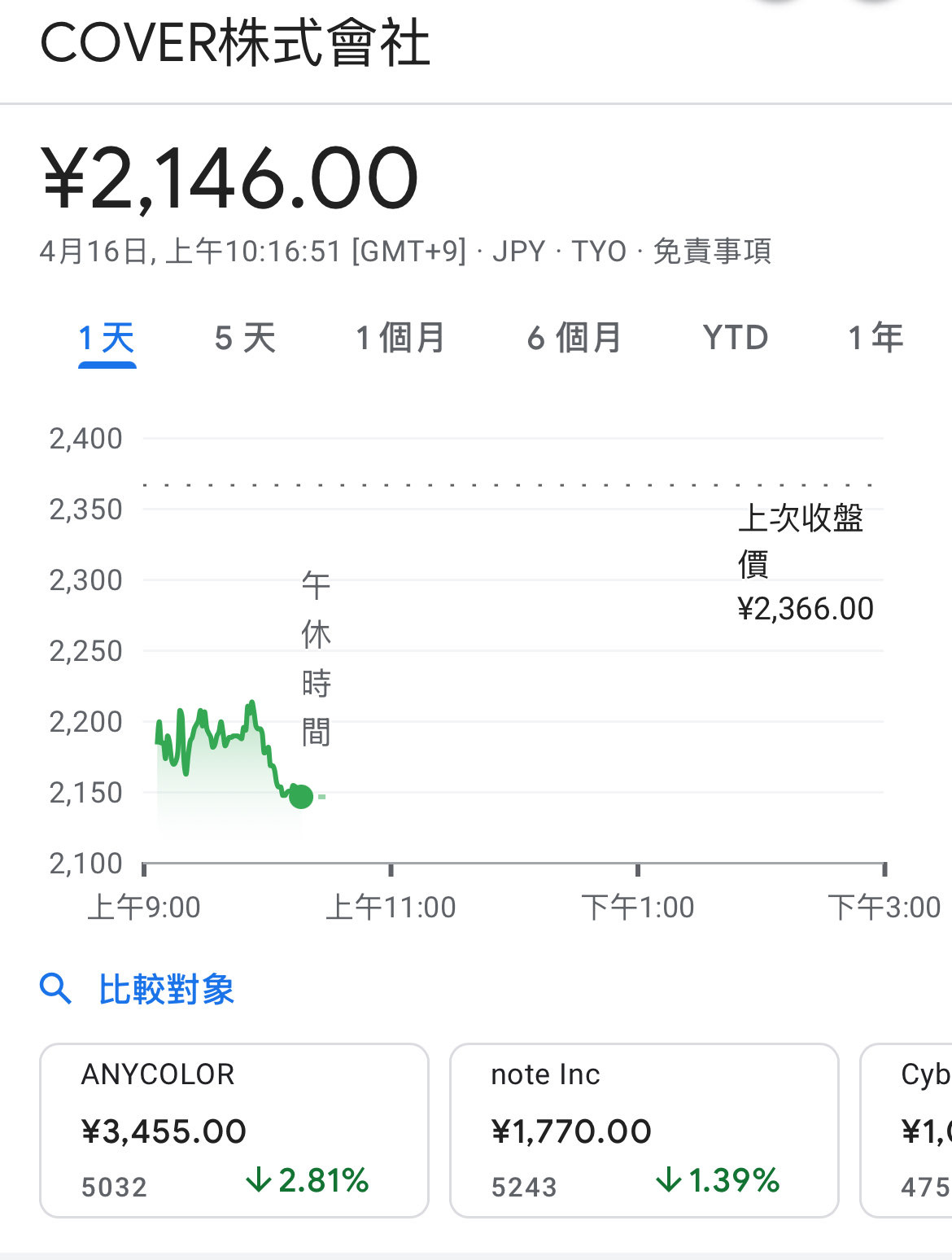Open the ANYCOLOR stock card
This screenshot has width=952, height=1260.
click(x=234, y=1130)
